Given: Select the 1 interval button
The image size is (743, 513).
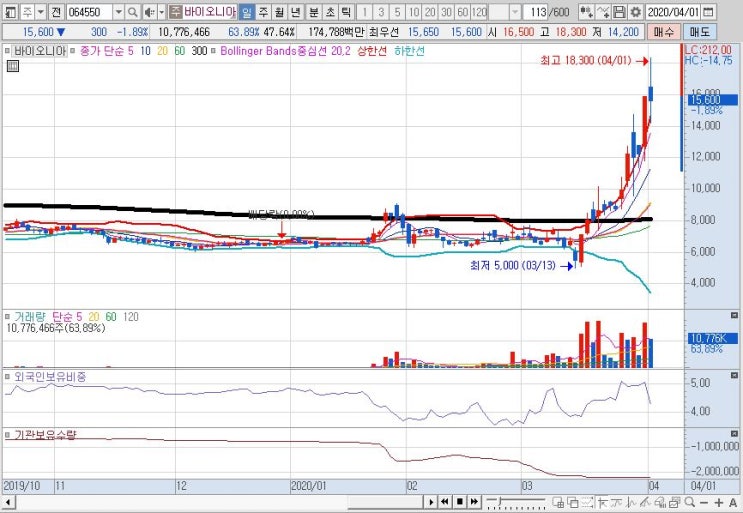Looking at the screenshot, I should (364, 12).
